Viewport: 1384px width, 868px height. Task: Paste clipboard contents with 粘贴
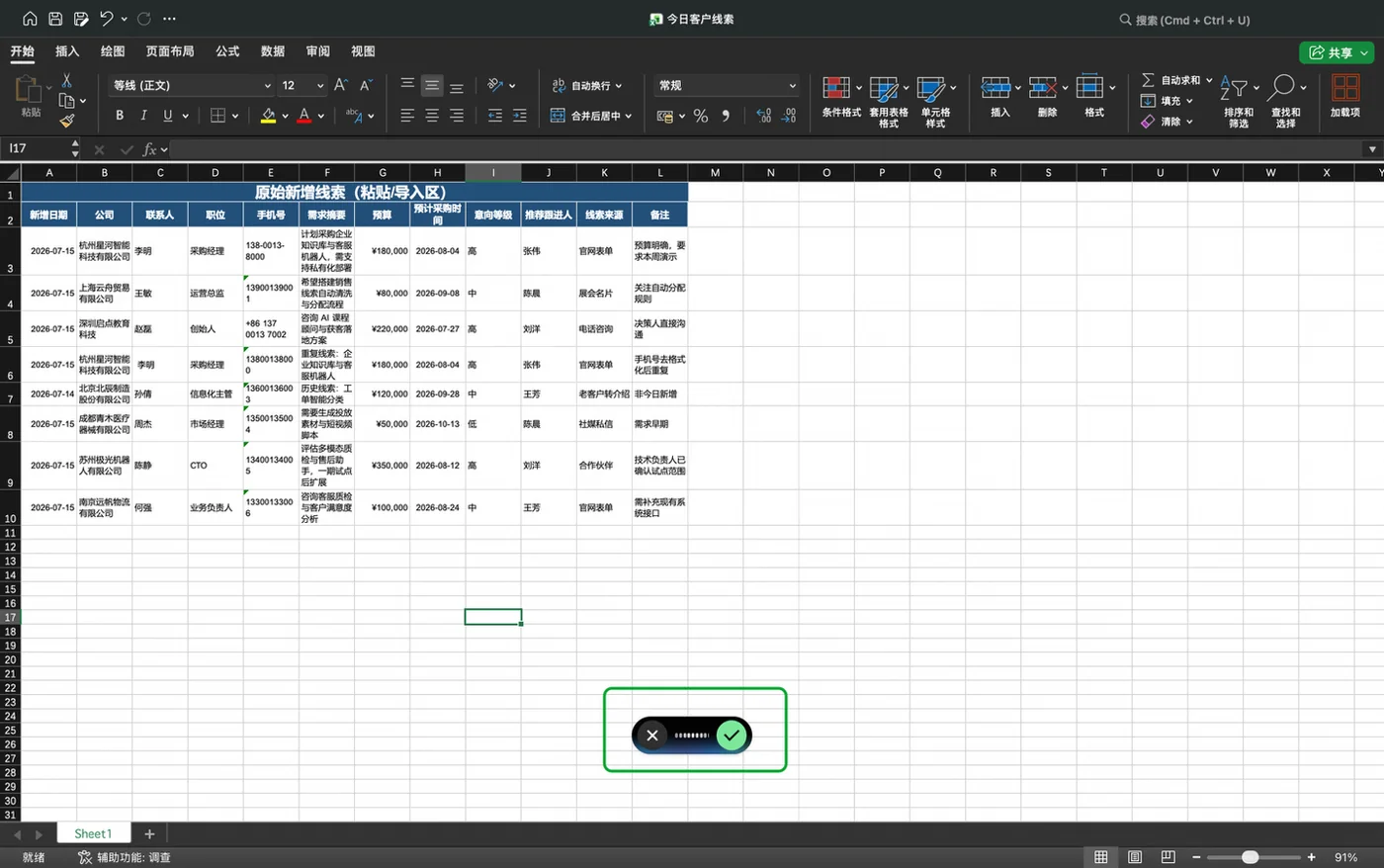[30, 97]
